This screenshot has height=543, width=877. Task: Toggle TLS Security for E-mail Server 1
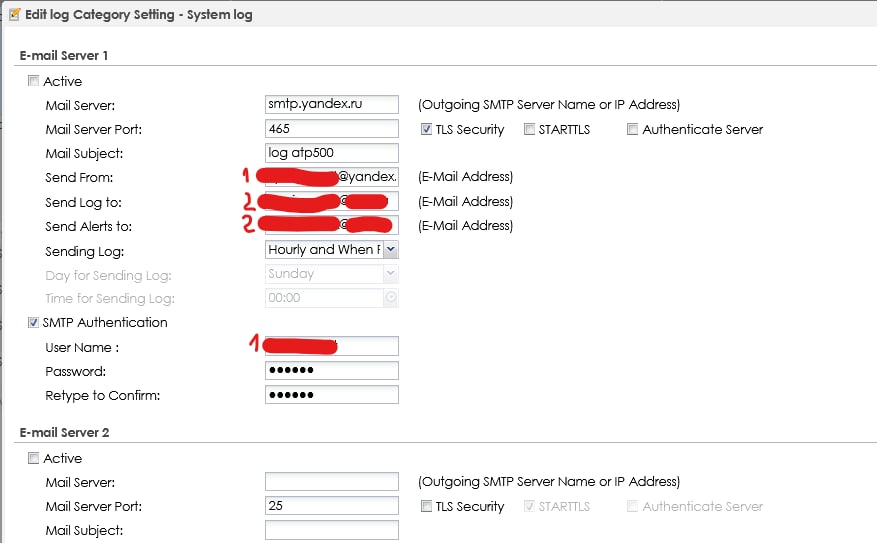point(427,129)
